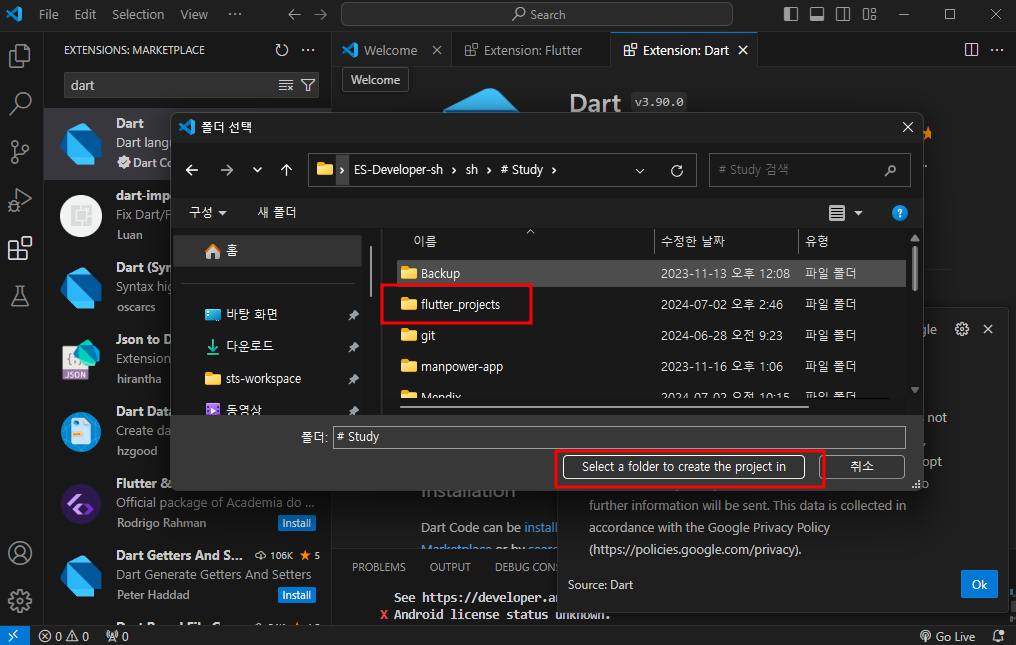Open view options dropdown arrow

click(x=859, y=213)
